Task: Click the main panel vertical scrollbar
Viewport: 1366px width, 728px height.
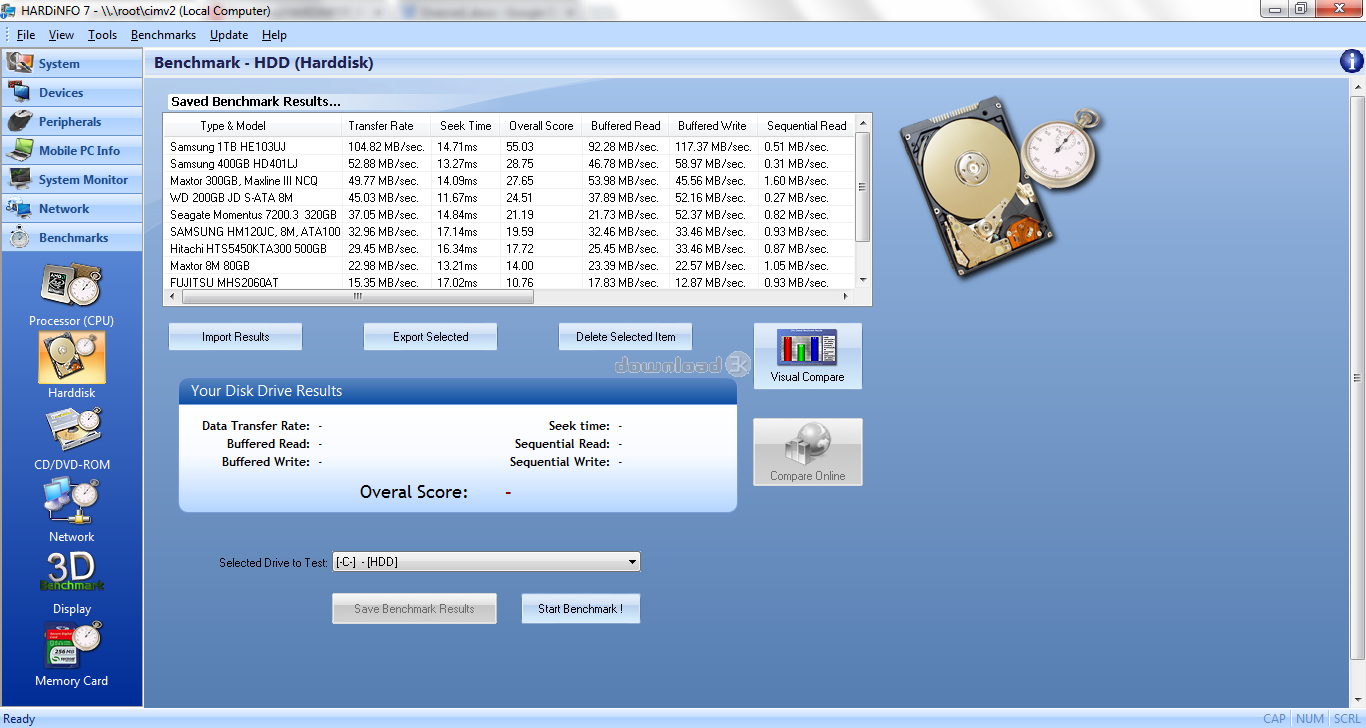Action: pos(1358,377)
